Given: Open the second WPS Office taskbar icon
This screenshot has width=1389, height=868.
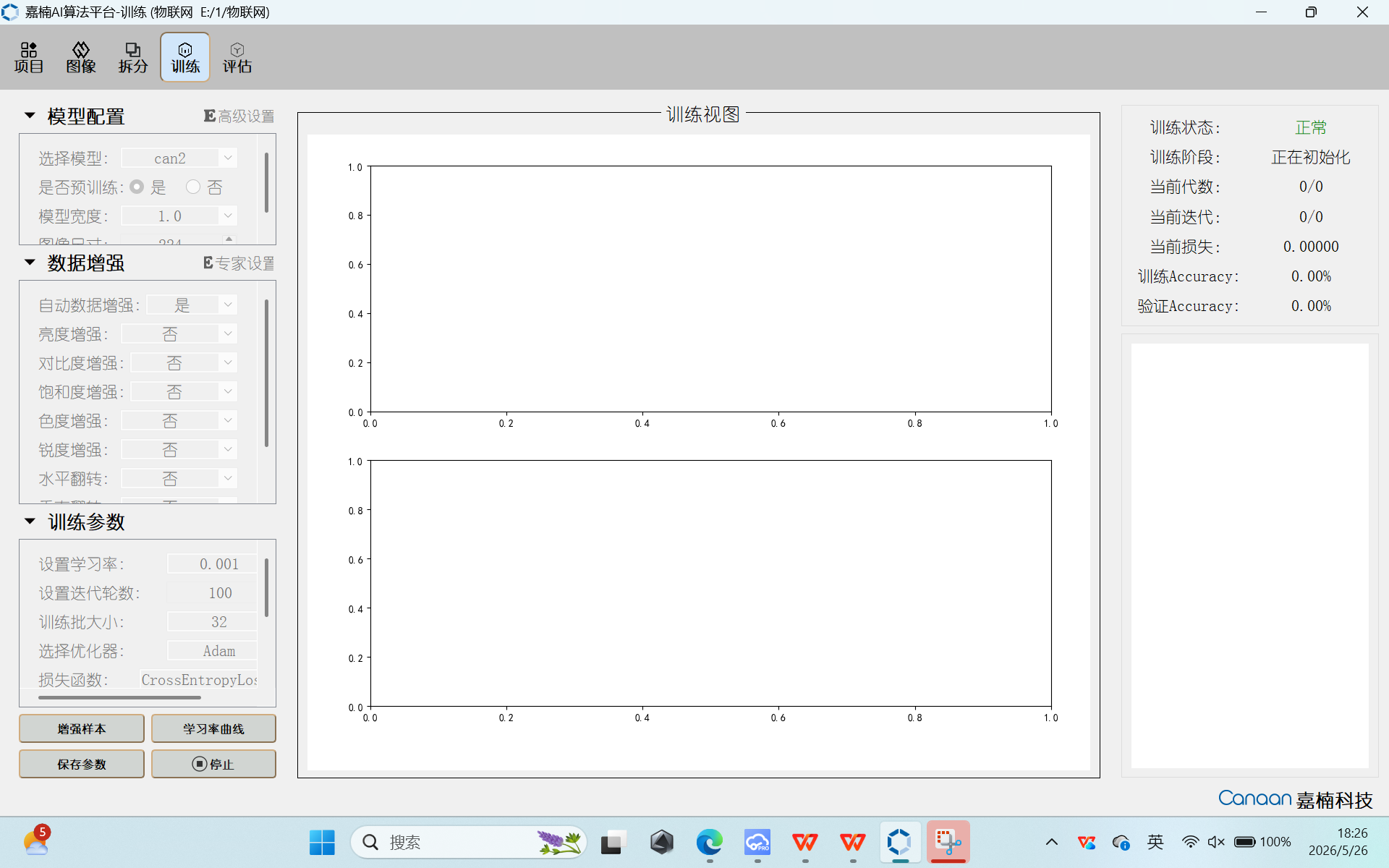Looking at the screenshot, I should click(853, 842).
